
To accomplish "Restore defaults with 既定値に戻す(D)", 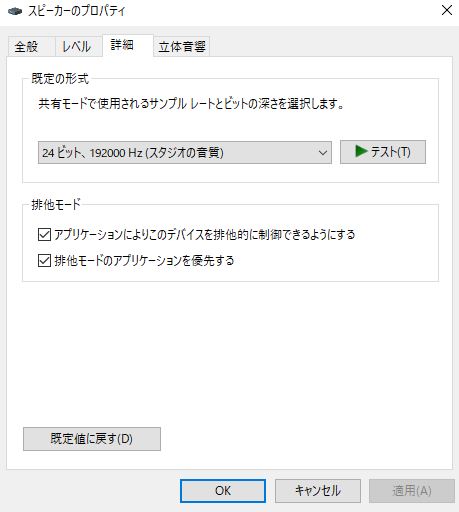I will click(92, 439).
